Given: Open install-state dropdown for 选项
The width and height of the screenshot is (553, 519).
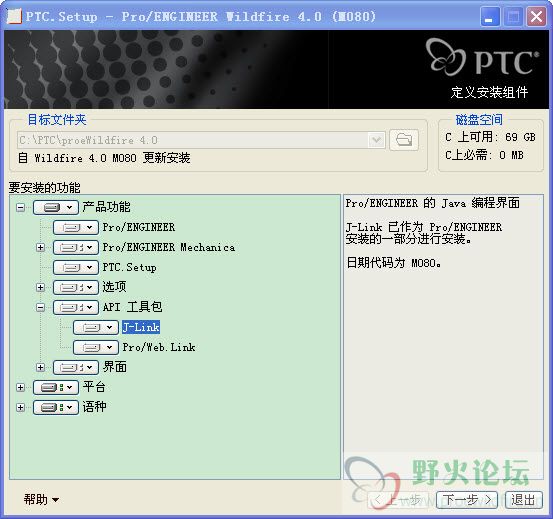Looking at the screenshot, I should pos(76,287).
